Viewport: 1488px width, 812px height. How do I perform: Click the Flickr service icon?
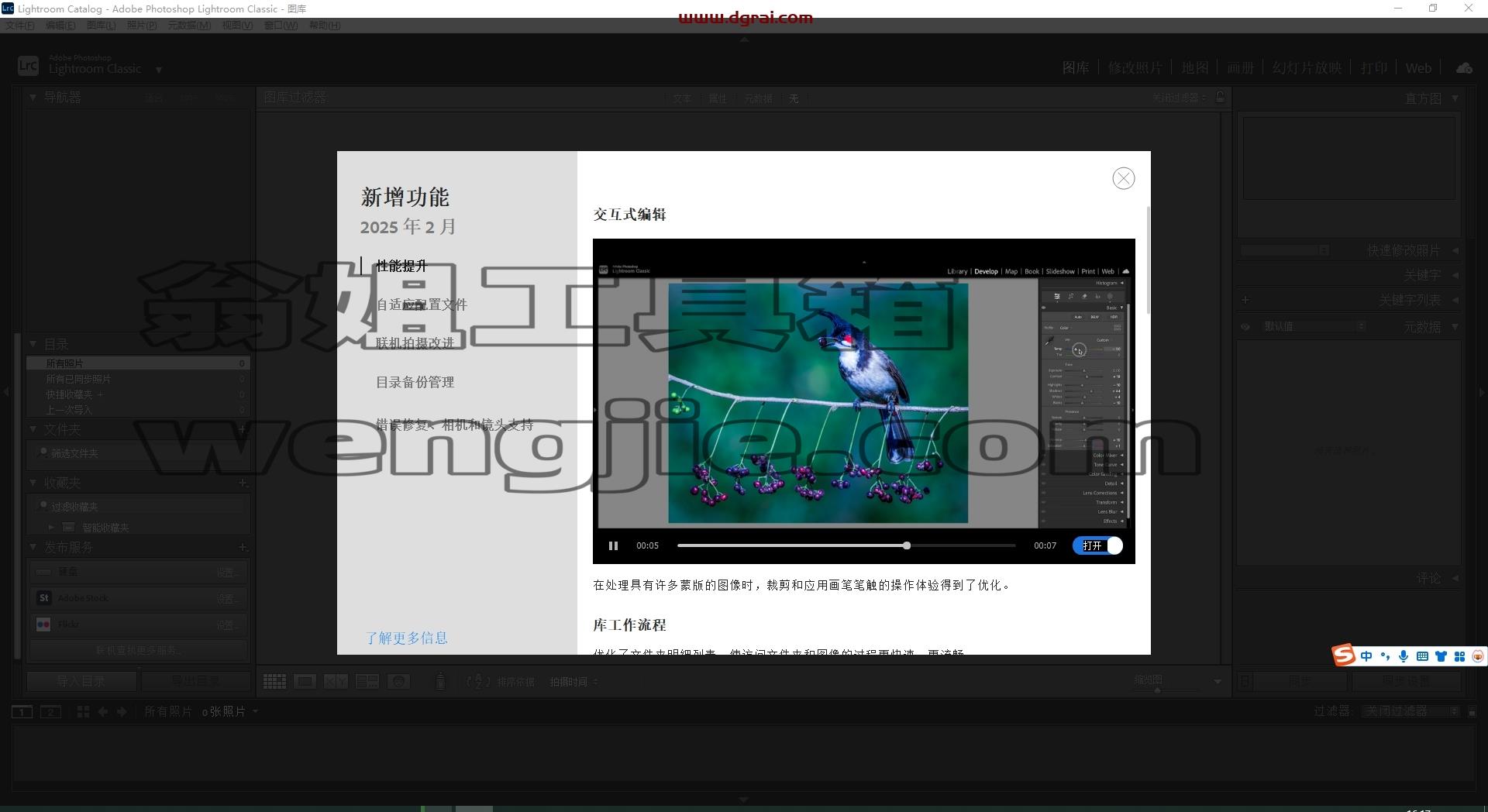click(x=44, y=624)
